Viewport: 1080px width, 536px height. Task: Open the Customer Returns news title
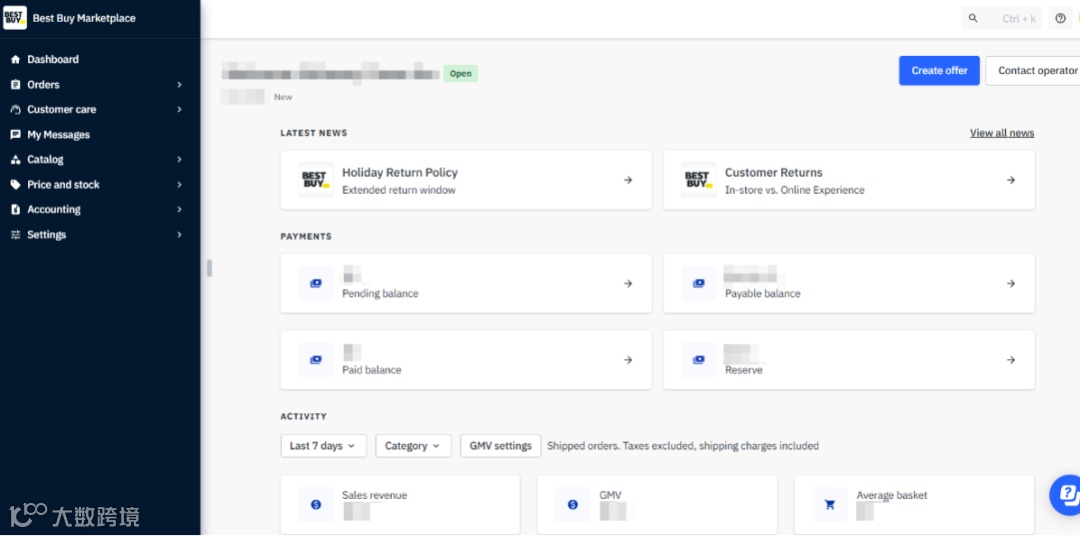tap(773, 173)
